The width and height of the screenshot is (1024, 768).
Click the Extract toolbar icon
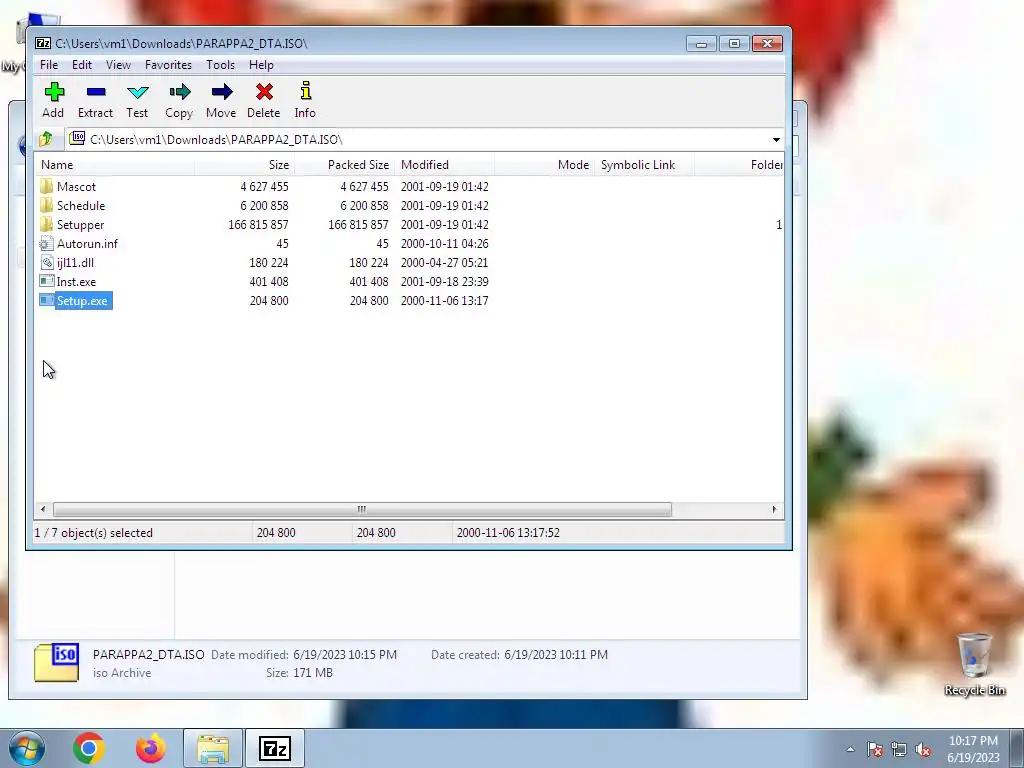point(96,92)
